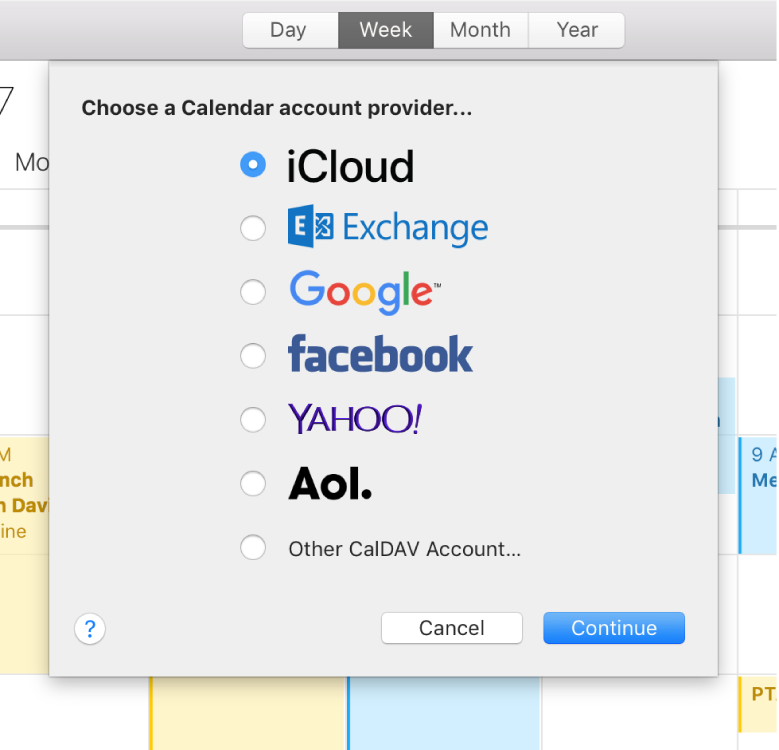Open help with the question mark button
The width and height of the screenshot is (779, 750).
click(x=90, y=629)
